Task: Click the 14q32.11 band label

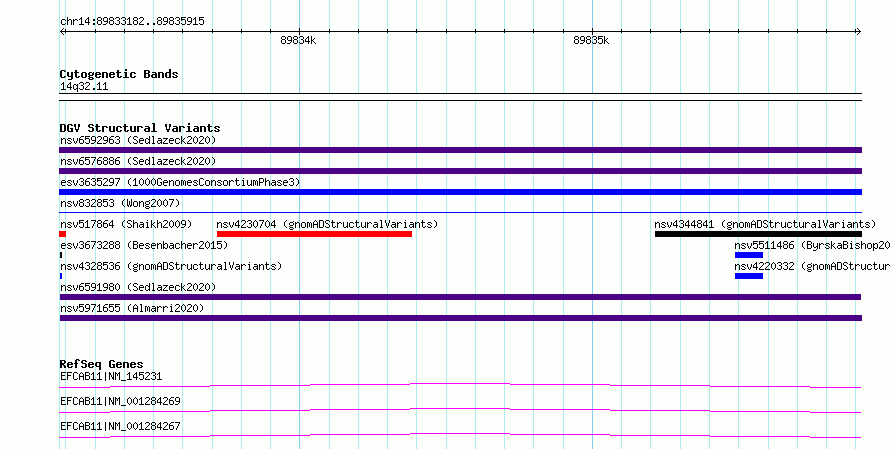Action: coord(84,87)
